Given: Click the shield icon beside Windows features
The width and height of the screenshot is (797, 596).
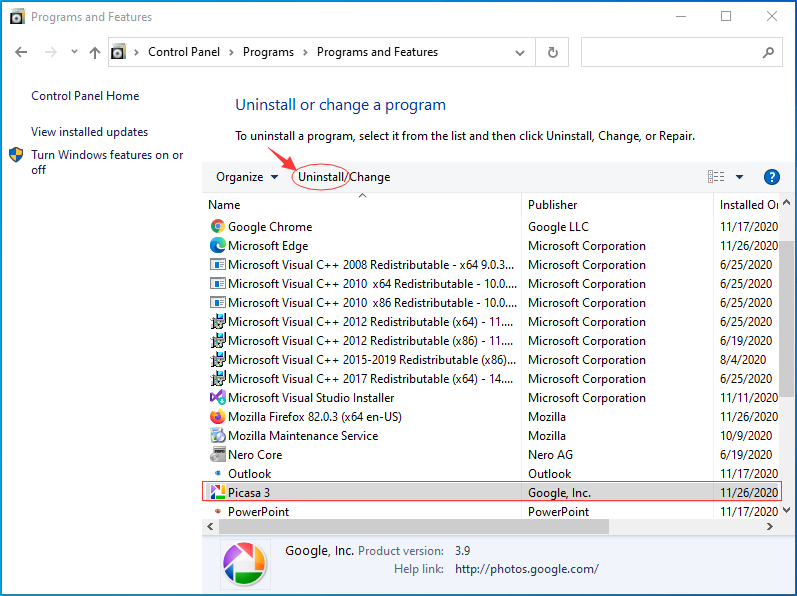Looking at the screenshot, I should coord(16,155).
